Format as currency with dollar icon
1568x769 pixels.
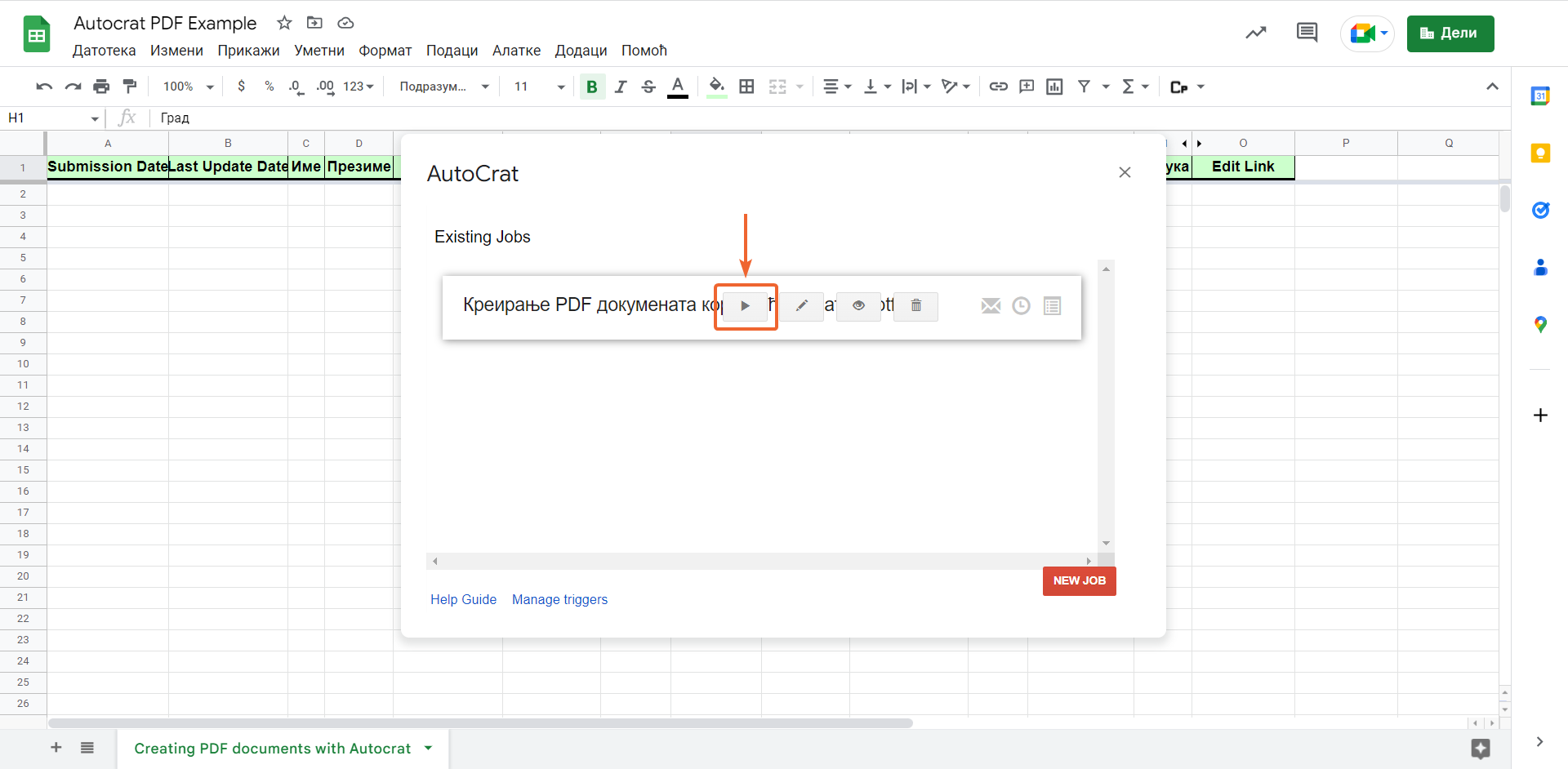point(241,87)
